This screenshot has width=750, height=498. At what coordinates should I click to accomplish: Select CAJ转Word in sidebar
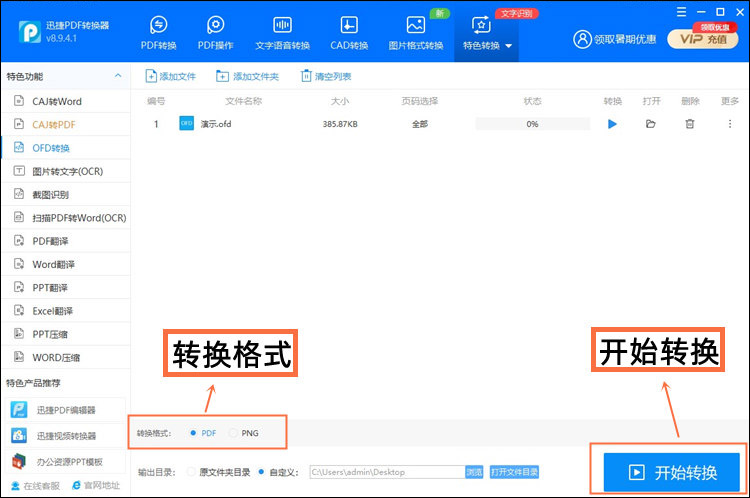tap(66, 101)
